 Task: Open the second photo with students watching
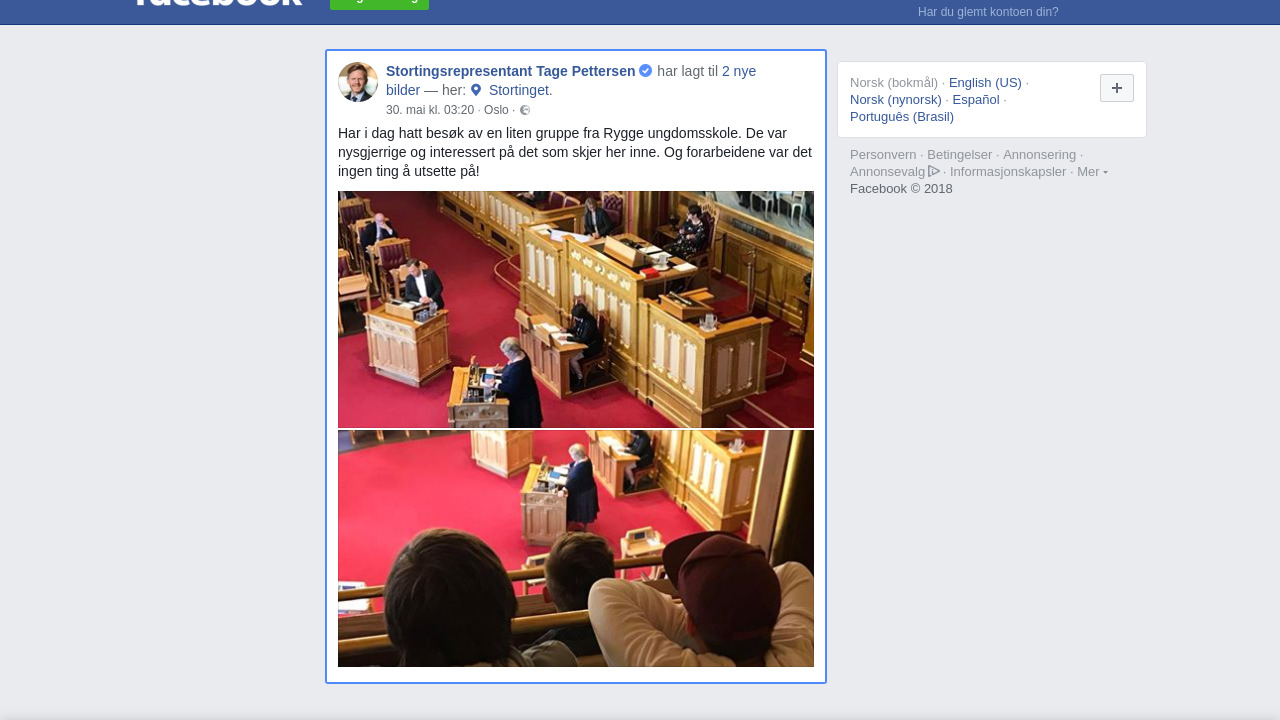(x=576, y=549)
